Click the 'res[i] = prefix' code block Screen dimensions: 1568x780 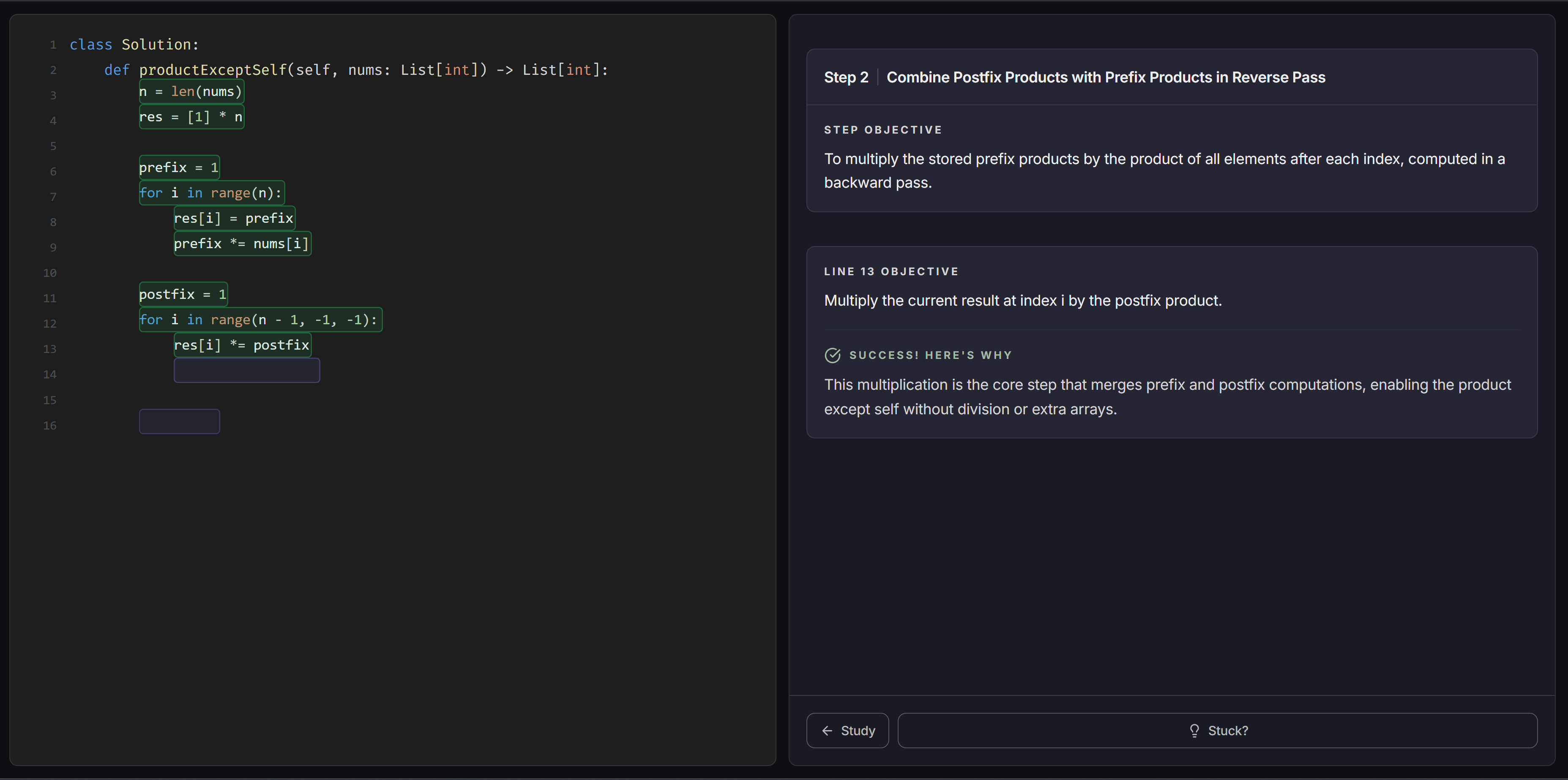click(x=234, y=219)
